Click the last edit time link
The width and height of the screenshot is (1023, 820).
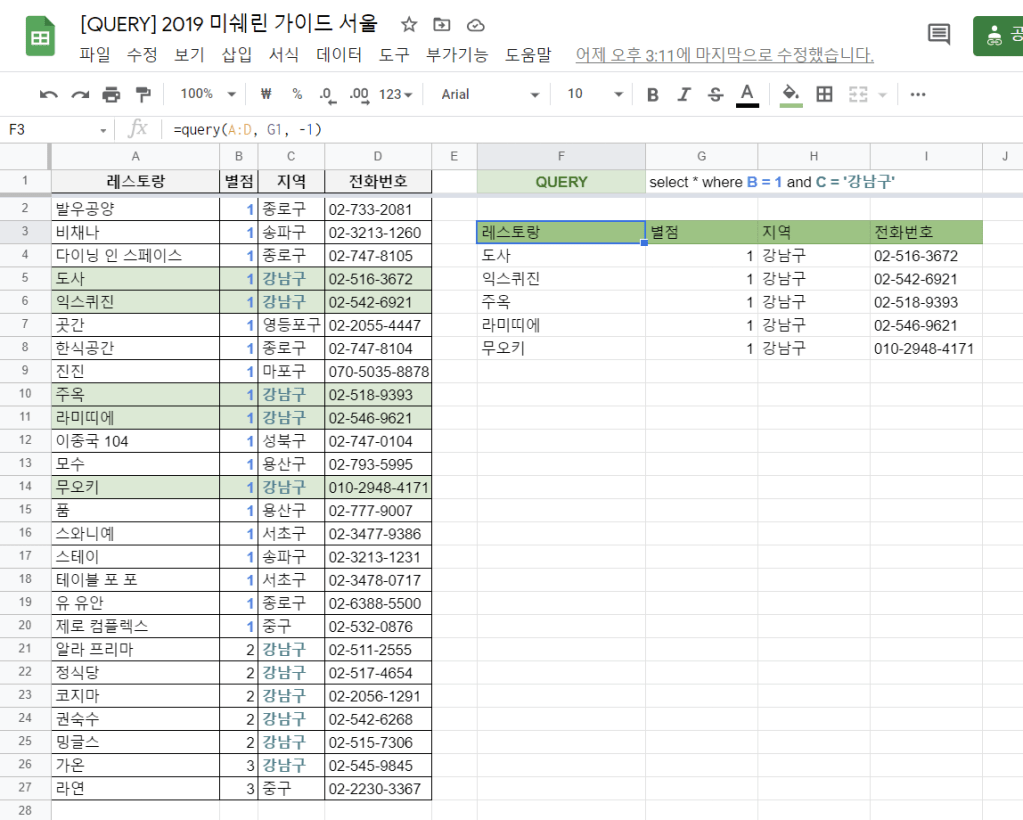[x=724, y=55]
